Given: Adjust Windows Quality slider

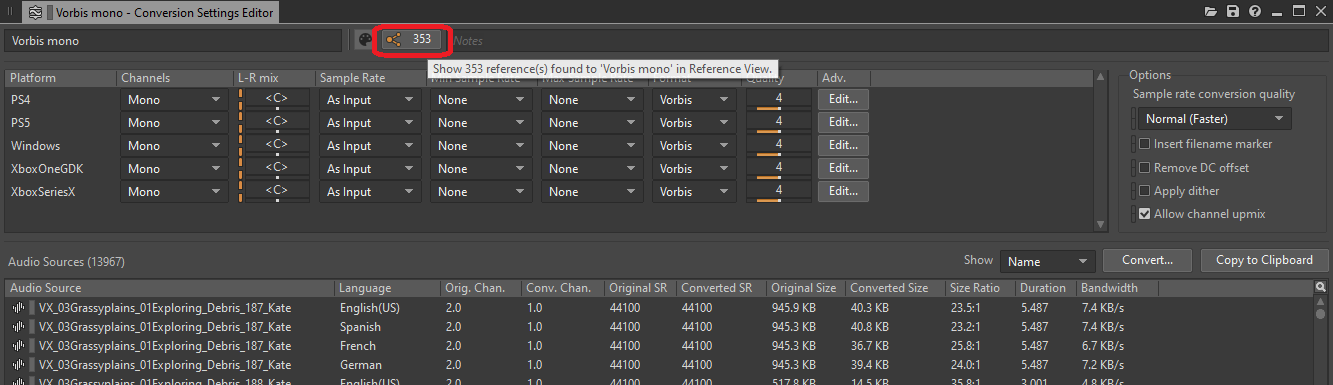Looking at the screenshot, I should point(779,145).
